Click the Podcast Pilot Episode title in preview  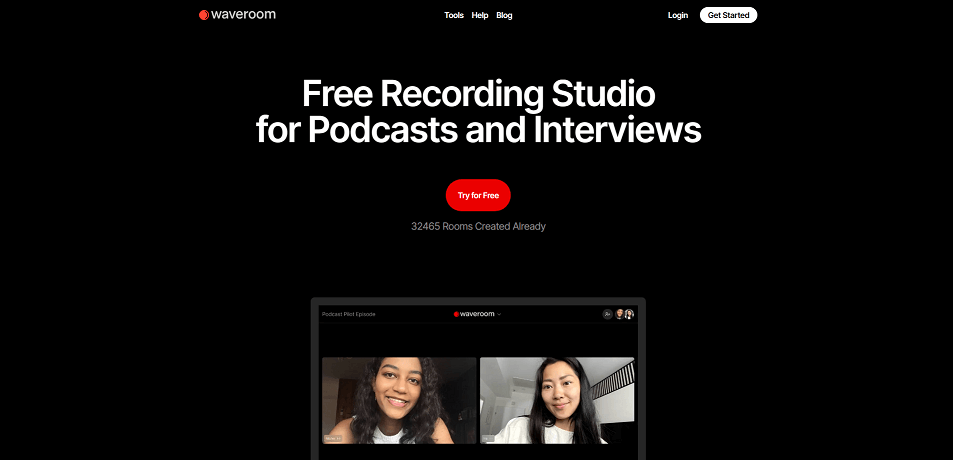click(x=348, y=314)
